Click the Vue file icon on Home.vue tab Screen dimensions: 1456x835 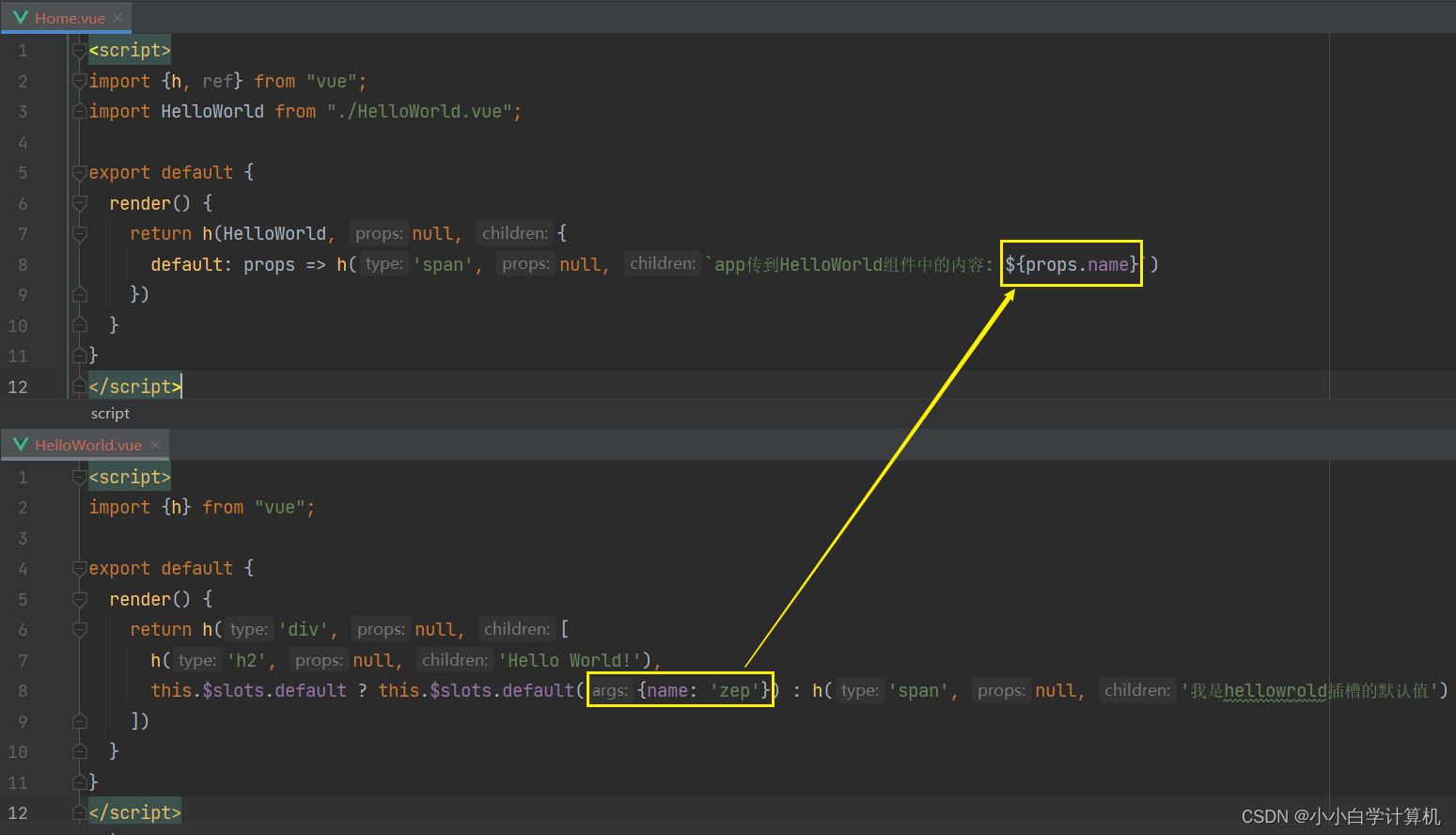pos(21,18)
